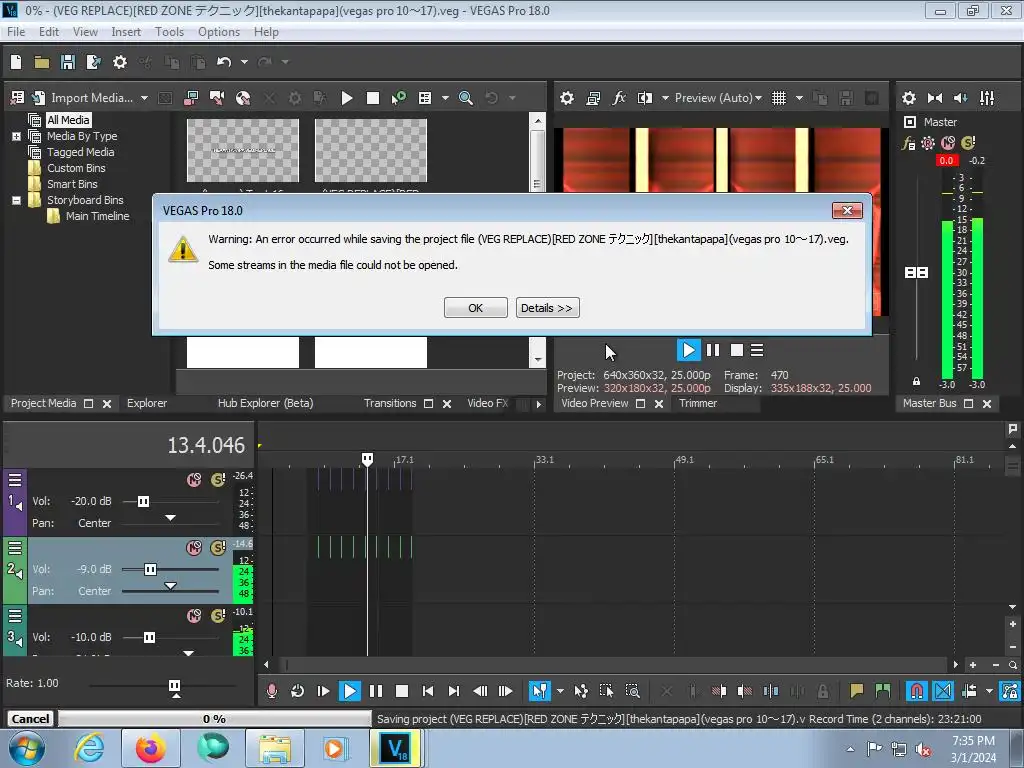Screen dimensions: 1024x768
Task: Toggle Mute on audio track 1
Action: coord(195,480)
